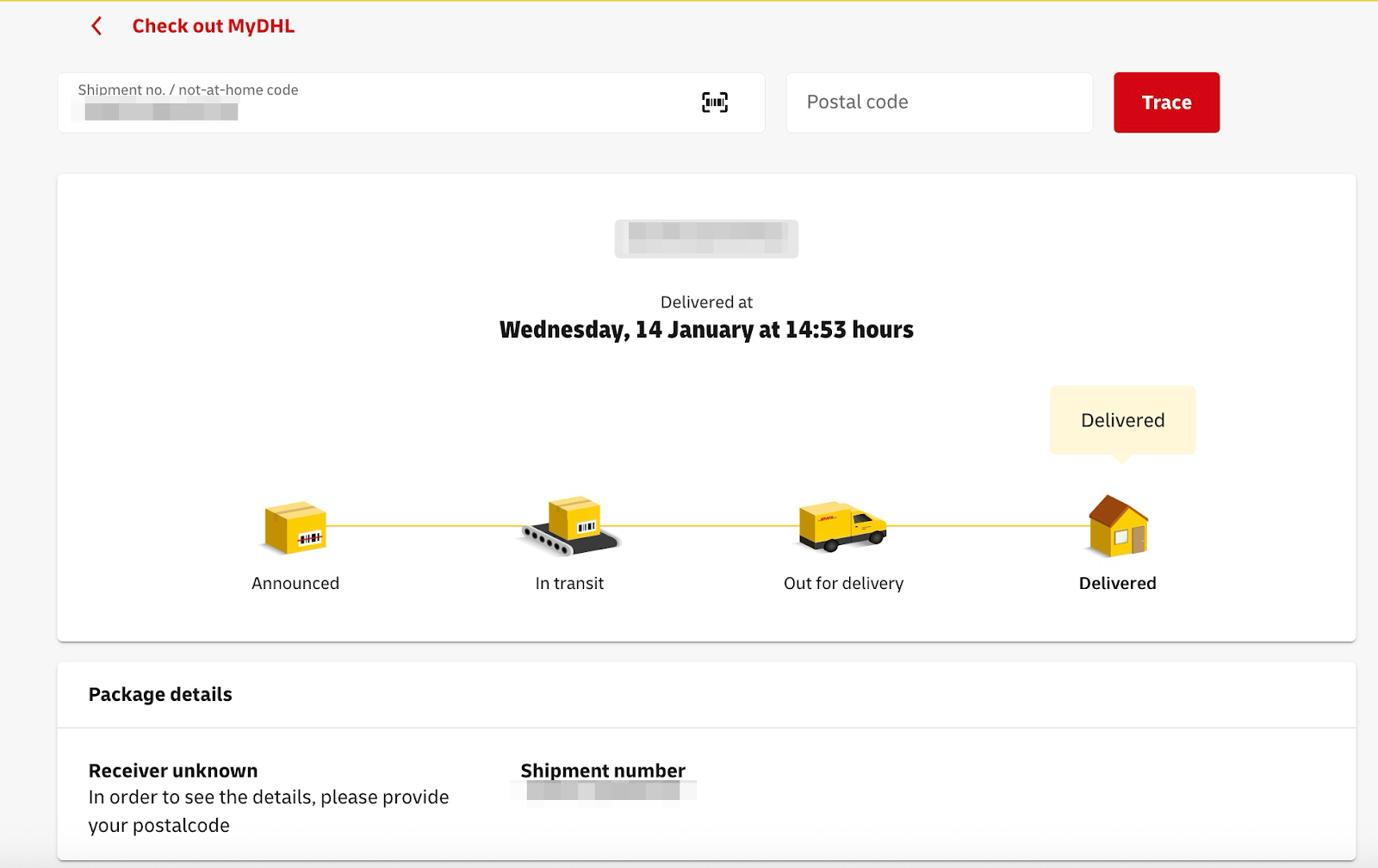The image size is (1378, 868).
Task: Click the Package details heading
Action: pos(160,694)
